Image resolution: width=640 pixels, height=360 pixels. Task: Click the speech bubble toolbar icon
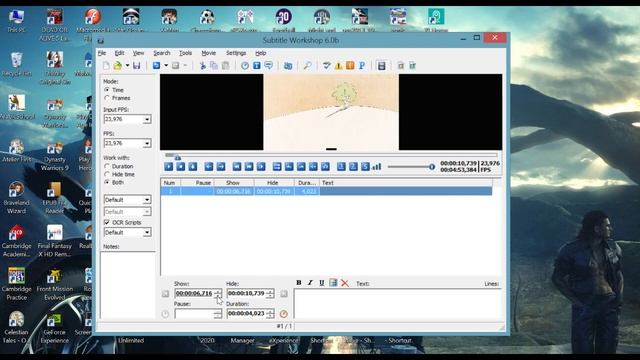(269, 66)
